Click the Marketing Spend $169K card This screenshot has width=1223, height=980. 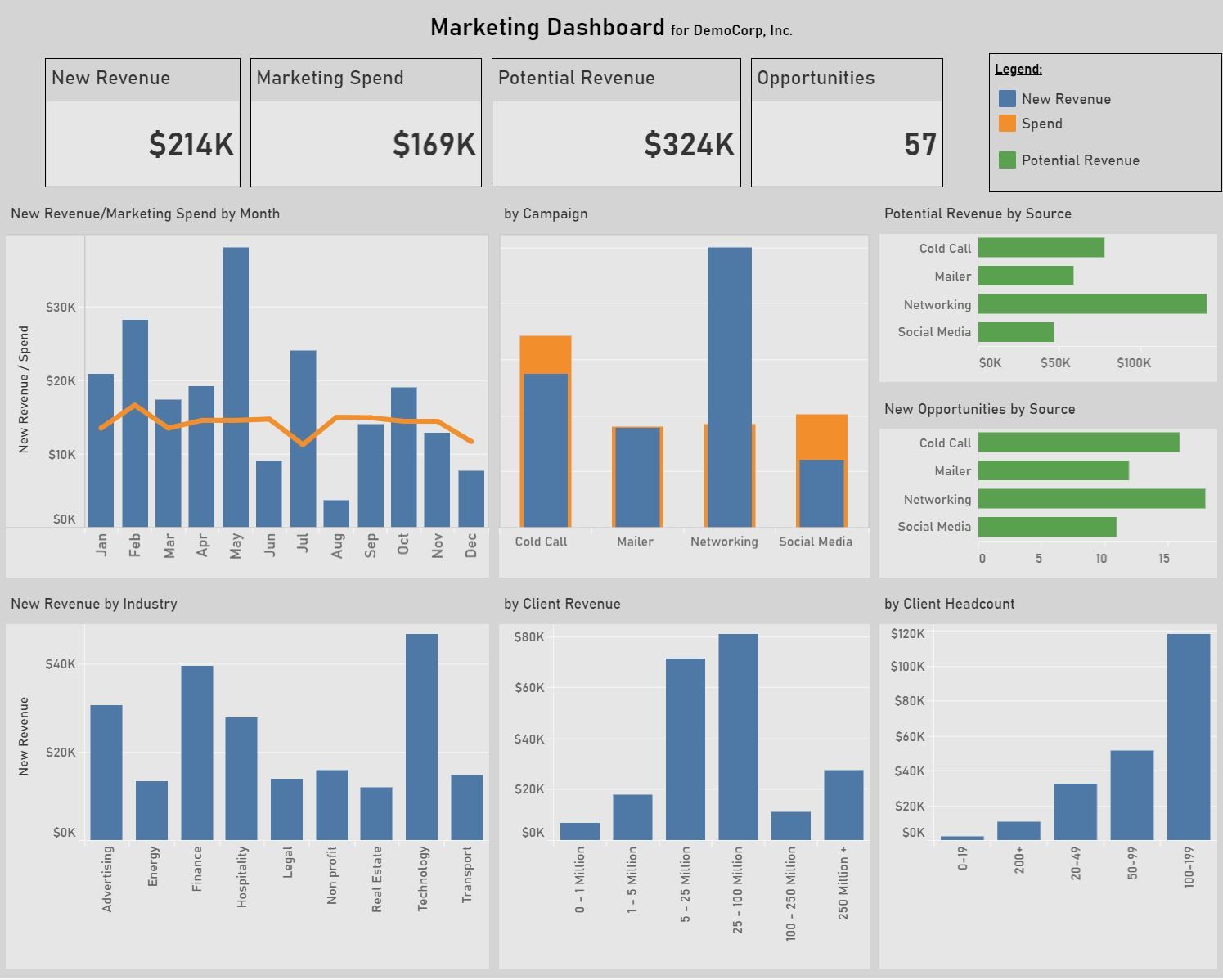[x=366, y=123]
